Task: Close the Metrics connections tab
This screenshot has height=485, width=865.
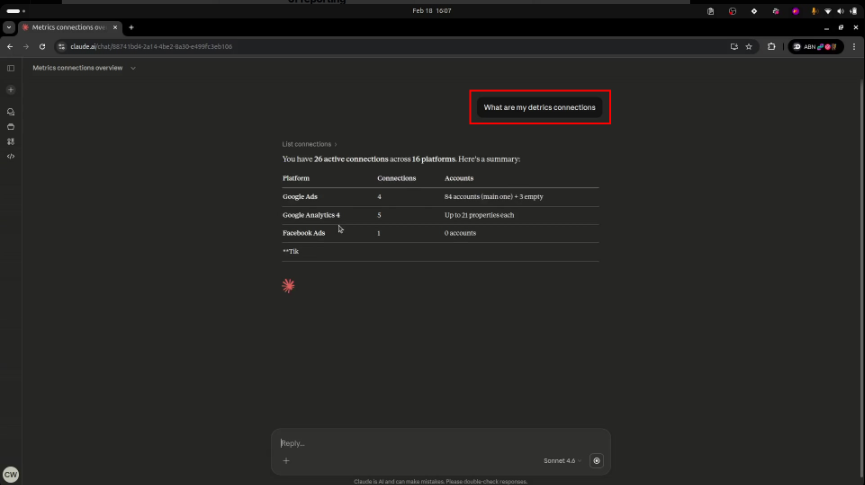Action: point(115,27)
